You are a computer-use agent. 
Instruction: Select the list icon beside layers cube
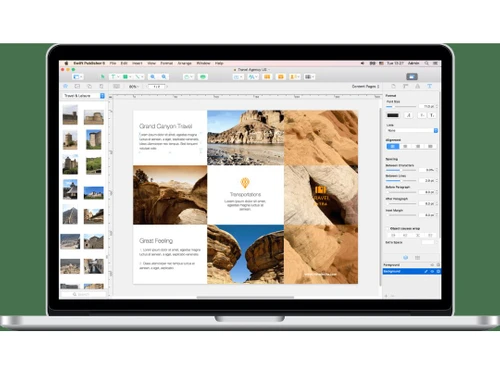tap(417, 258)
